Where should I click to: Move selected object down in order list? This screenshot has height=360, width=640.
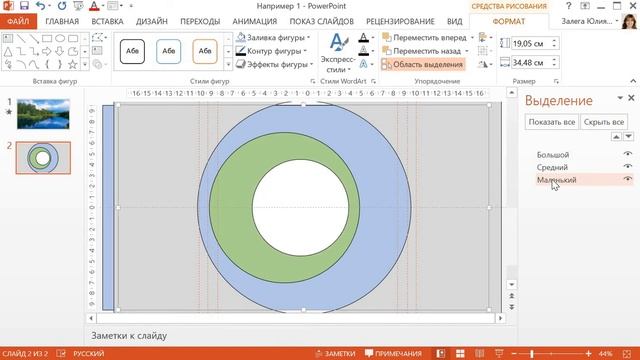[x=629, y=136]
